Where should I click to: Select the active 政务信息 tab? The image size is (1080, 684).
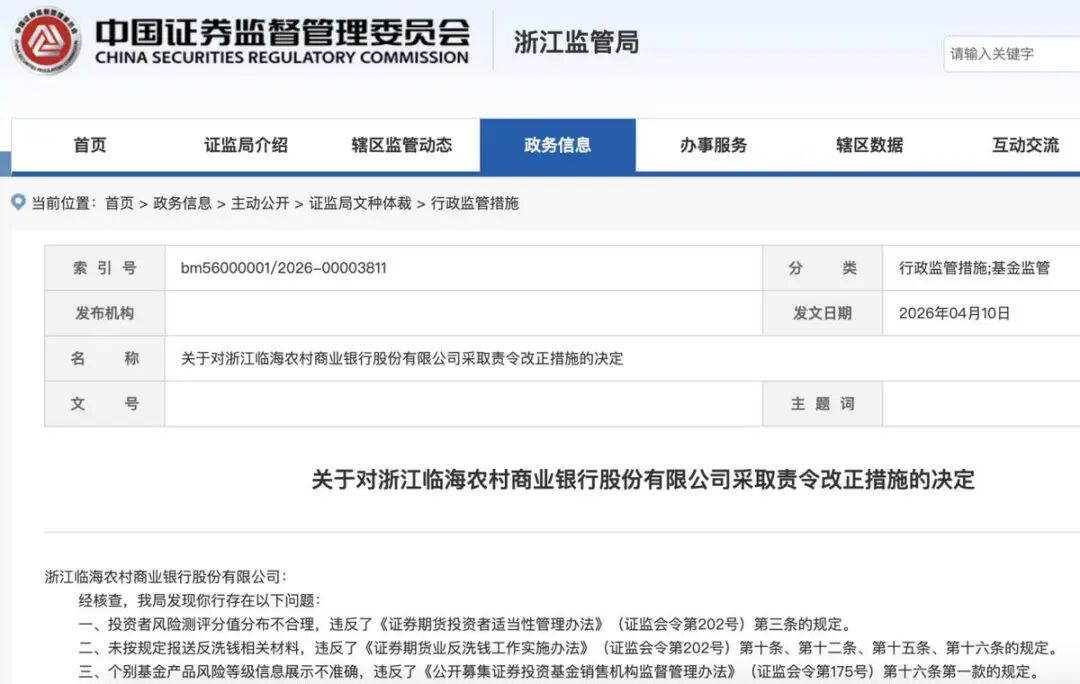(559, 144)
